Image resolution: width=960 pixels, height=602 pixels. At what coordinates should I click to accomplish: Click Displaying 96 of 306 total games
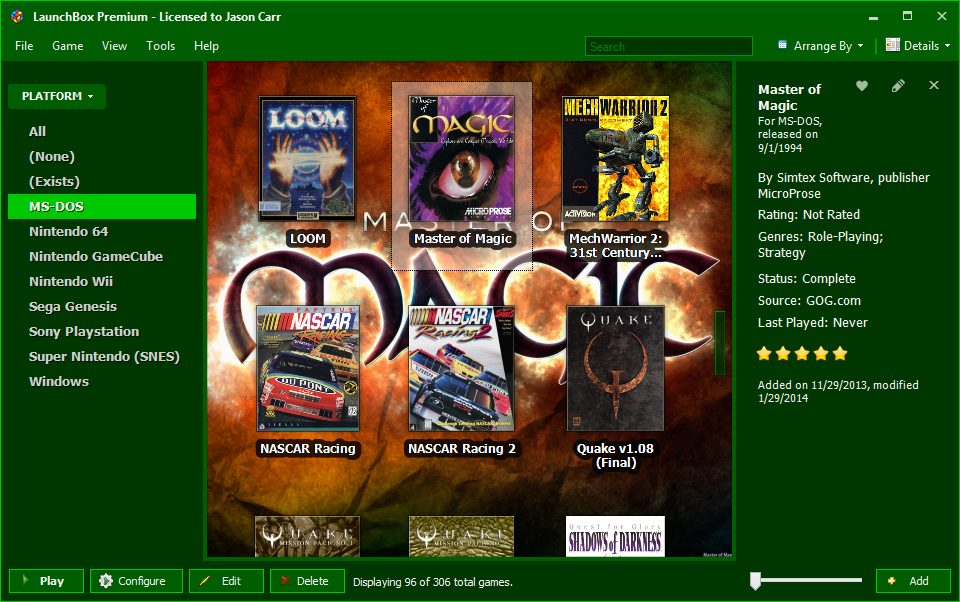point(432,582)
